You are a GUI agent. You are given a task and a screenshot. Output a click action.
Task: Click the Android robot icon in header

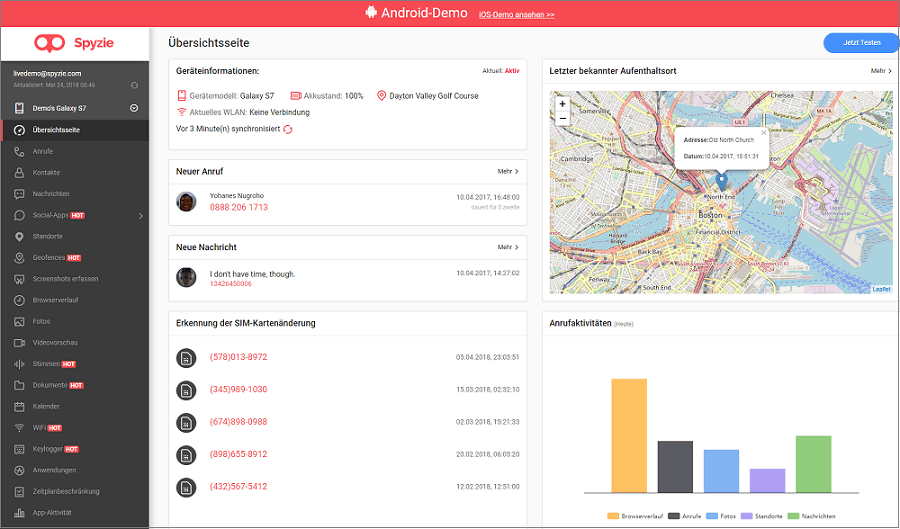(x=371, y=12)
